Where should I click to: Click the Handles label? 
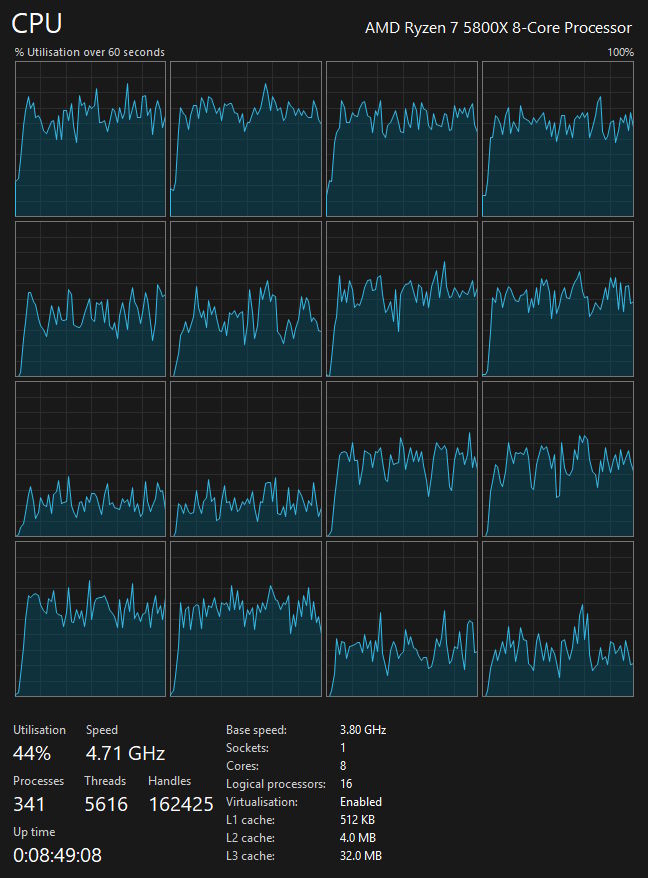click(x=170, y=781)
